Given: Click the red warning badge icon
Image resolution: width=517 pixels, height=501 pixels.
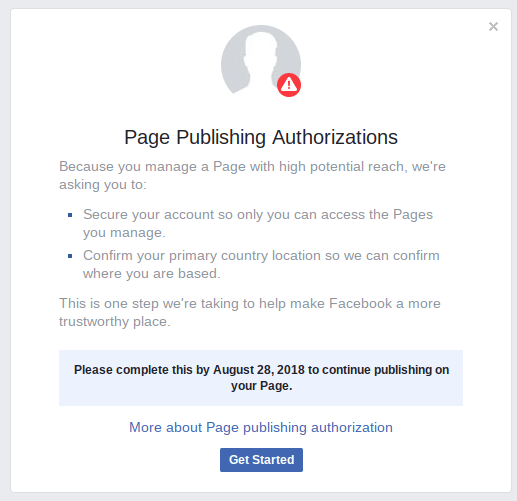Looking at the screenshot, I should (x=289, y=85).
